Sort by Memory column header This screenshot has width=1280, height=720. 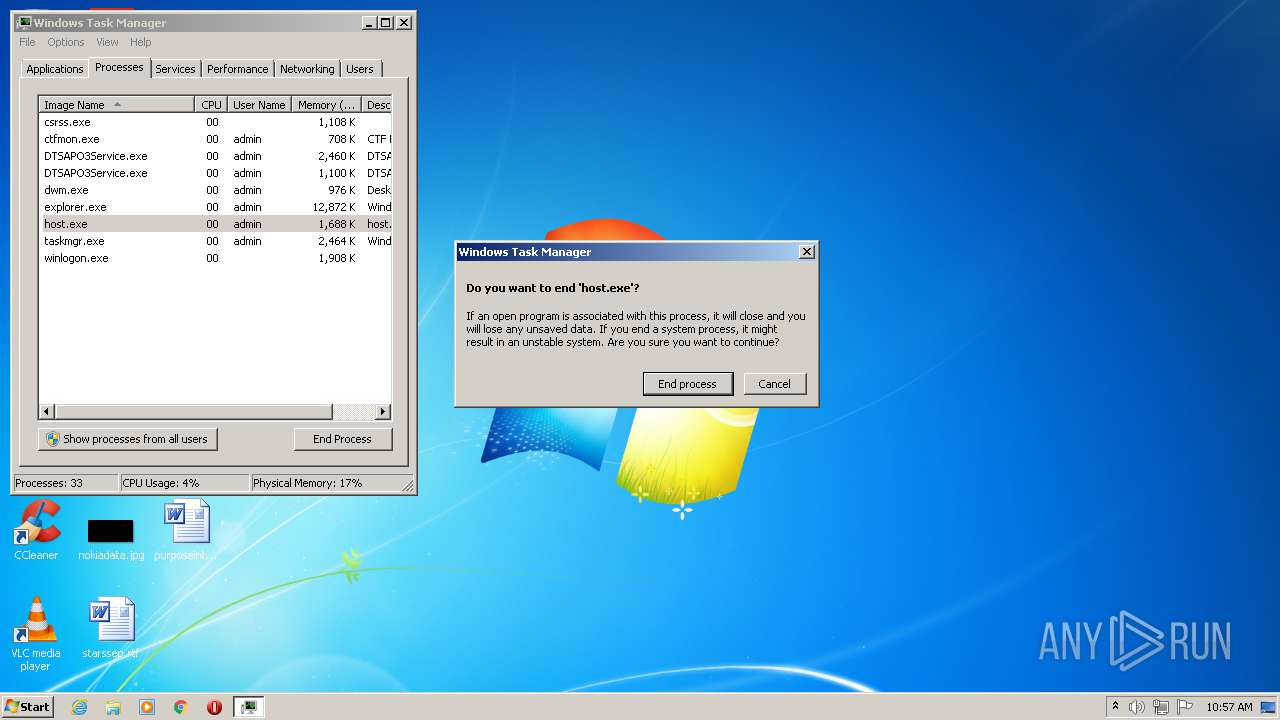point(326,105)
